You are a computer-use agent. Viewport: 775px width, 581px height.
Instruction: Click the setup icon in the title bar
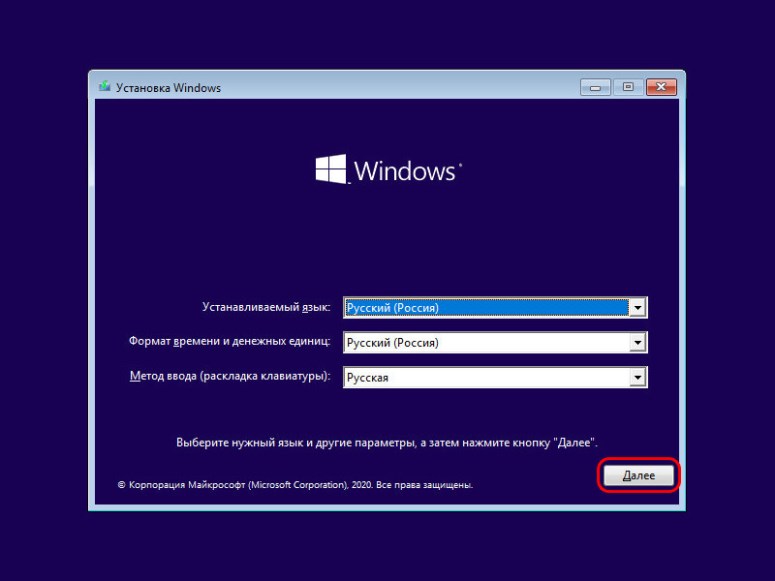(105, 87)
